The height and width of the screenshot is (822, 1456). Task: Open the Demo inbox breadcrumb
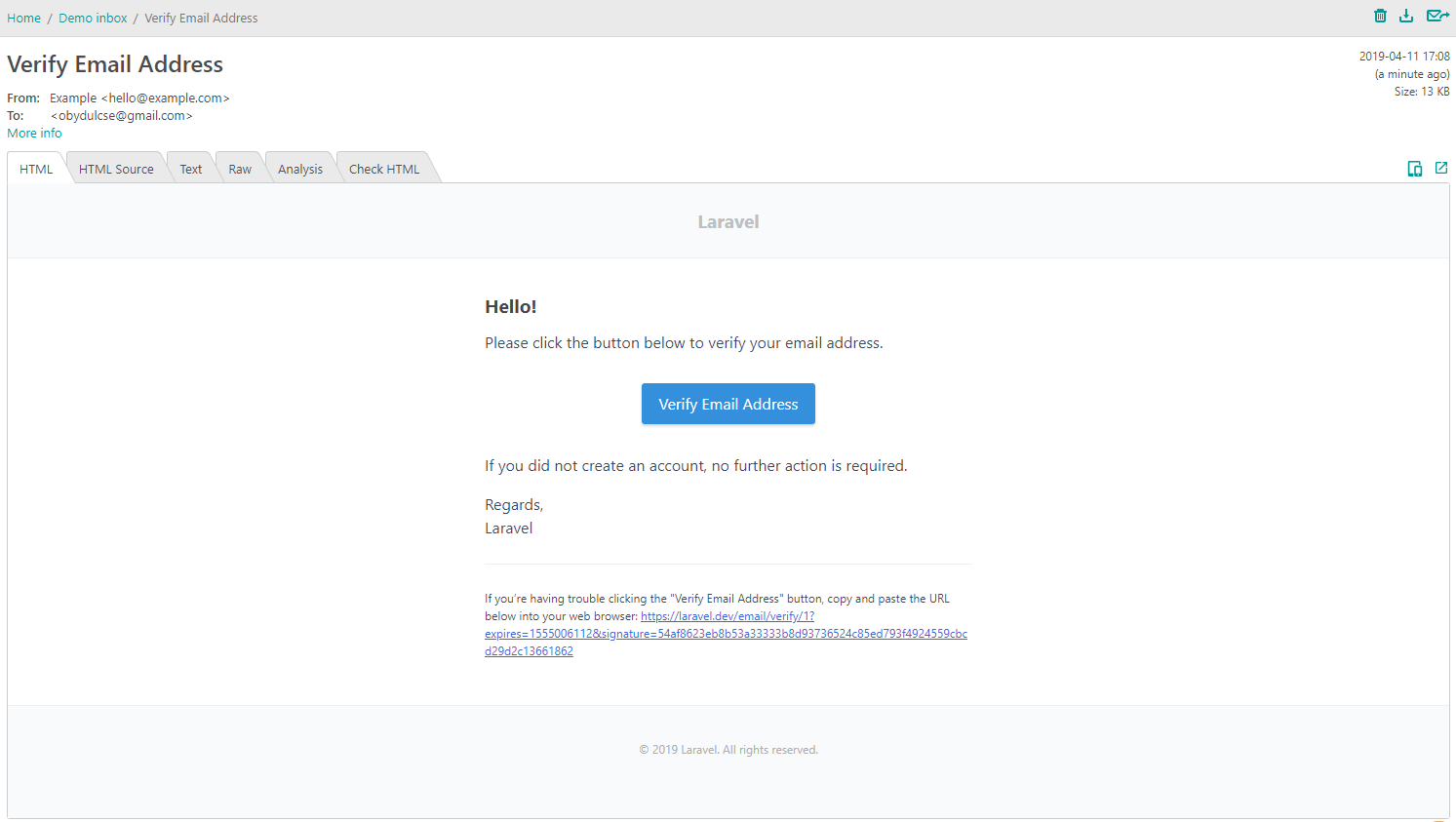(93, 19)
